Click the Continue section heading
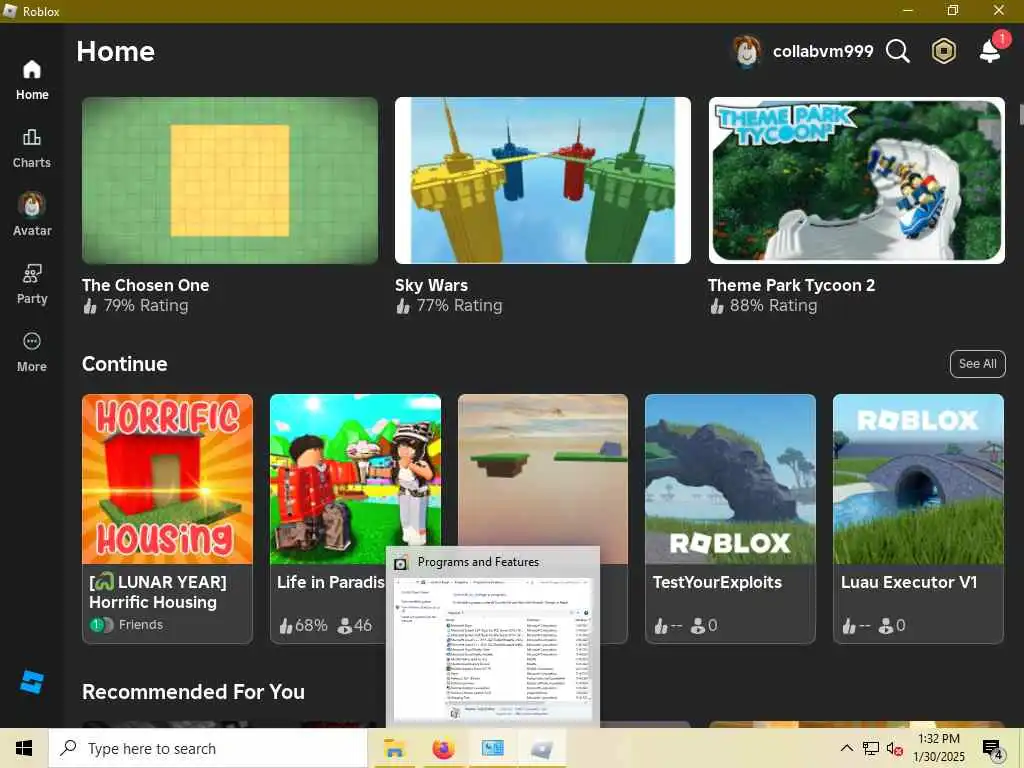 125,364
